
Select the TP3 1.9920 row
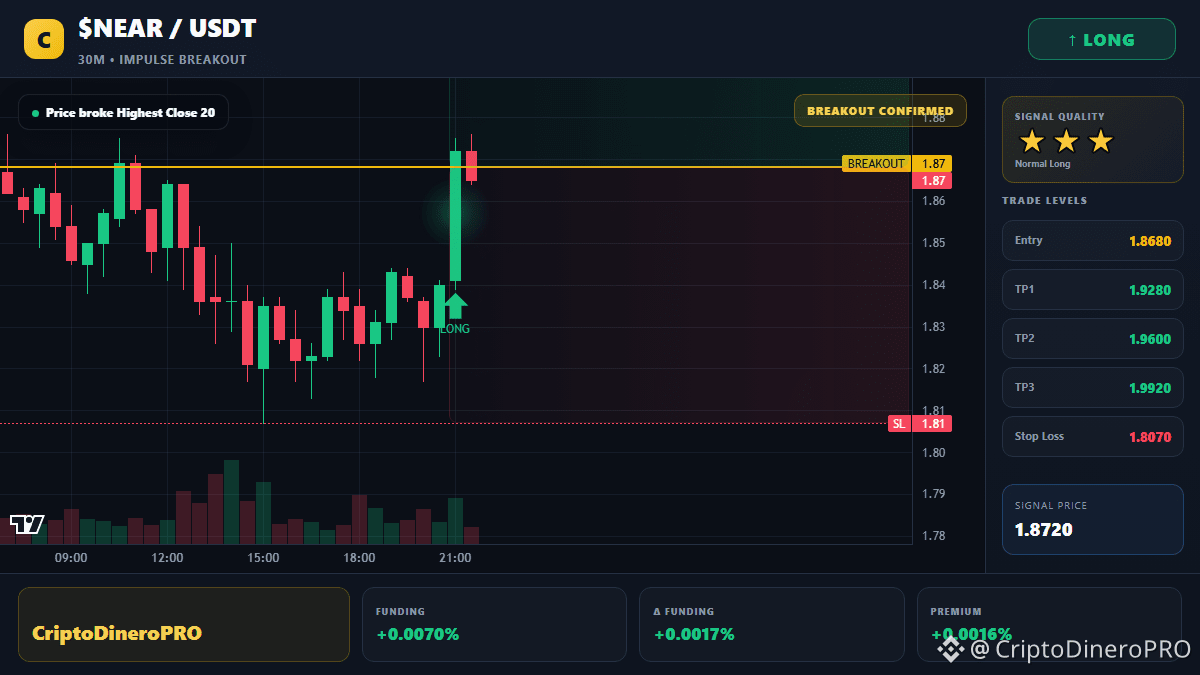click(x=1093, y=387)
